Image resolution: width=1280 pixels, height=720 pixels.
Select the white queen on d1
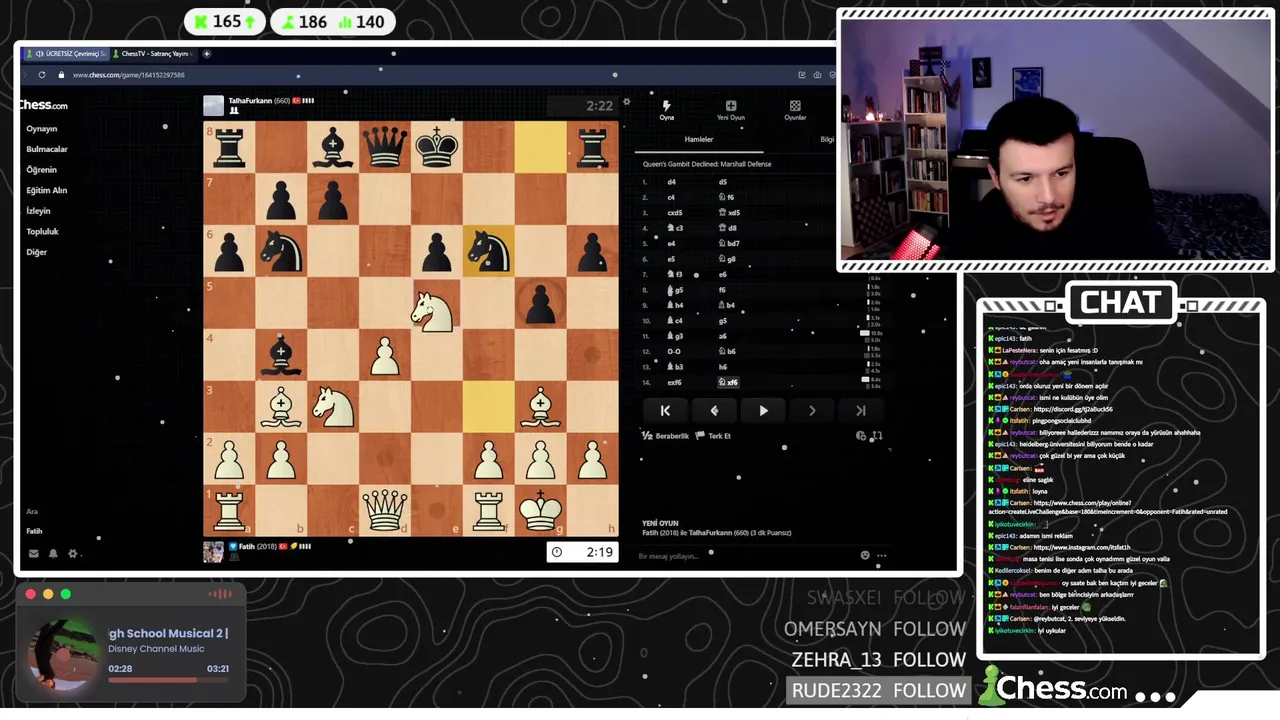pyautogui.click(x=384, y=511)
